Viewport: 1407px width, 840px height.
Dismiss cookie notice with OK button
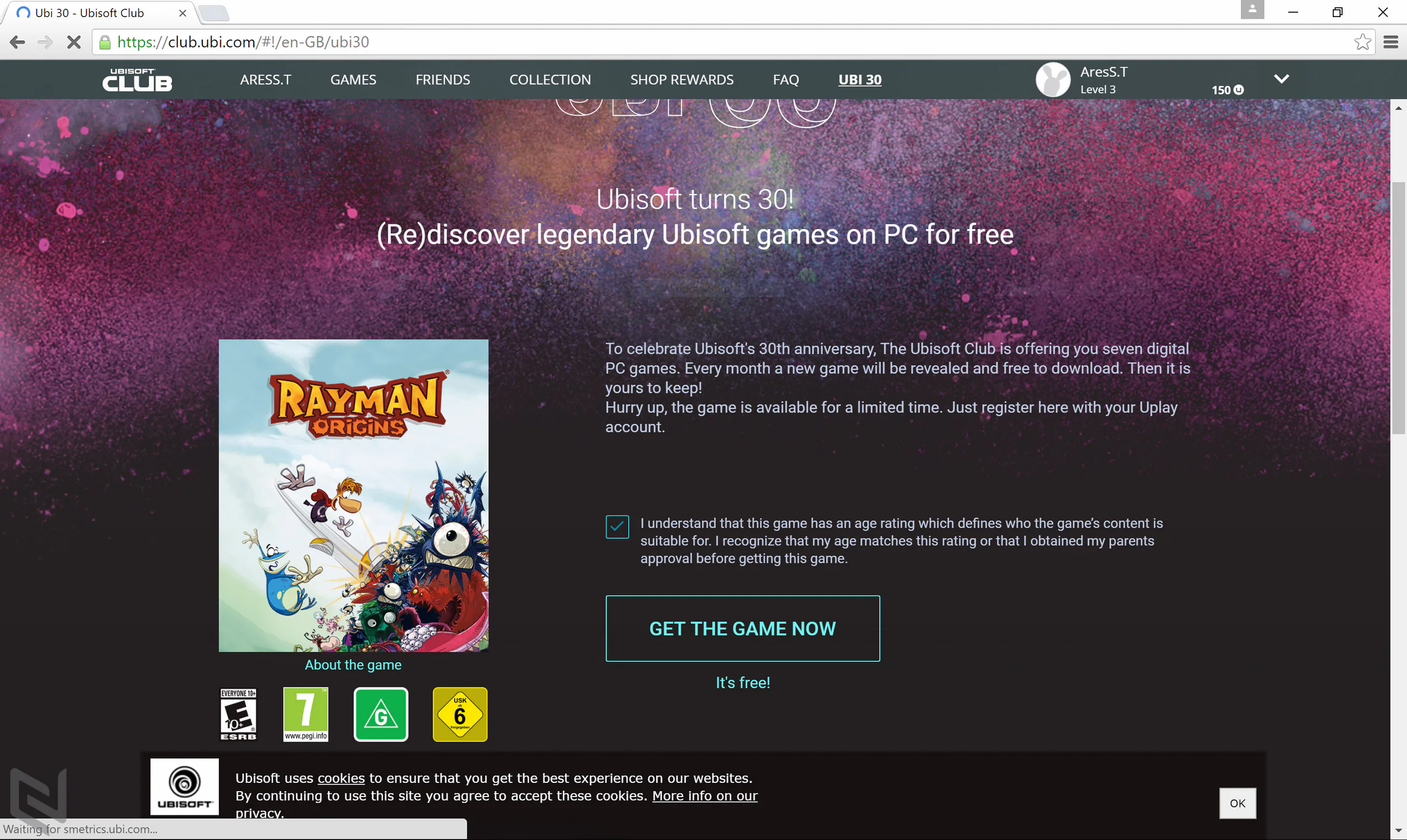(x=1238, y=803)
